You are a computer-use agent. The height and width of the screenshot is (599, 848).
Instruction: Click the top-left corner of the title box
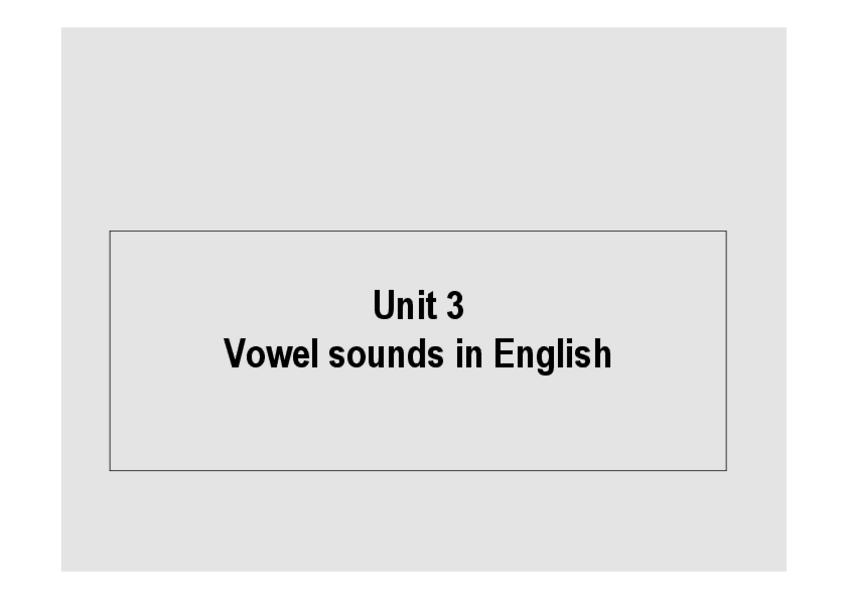(x=110, y=231)
